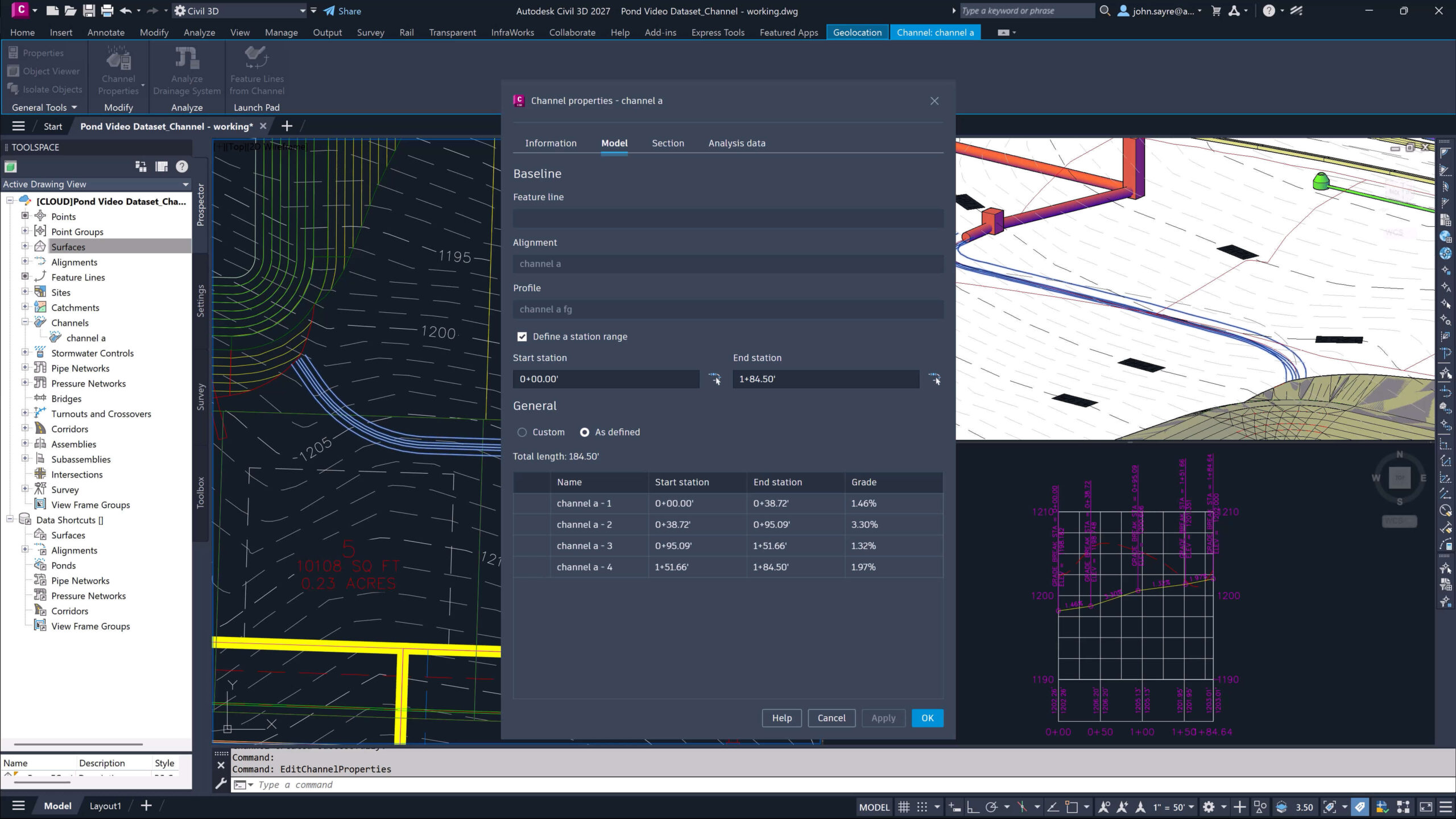This screenshot has height=819, width=1456.
Task: Click the Toolspace home green icon
Action: tap(11, 167)
